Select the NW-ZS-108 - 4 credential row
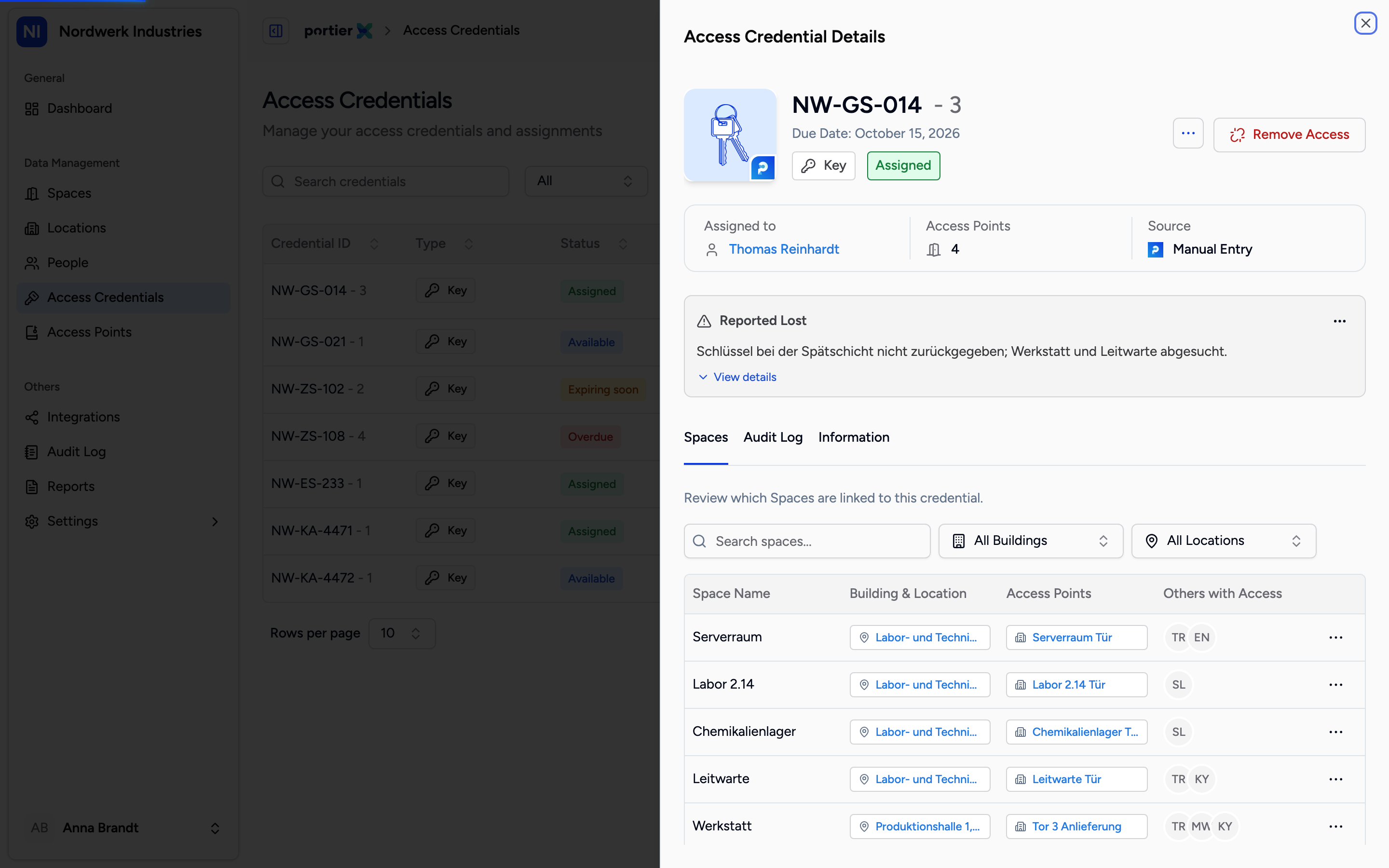The height and width of the screenshot is (868, 1389). 461,436
